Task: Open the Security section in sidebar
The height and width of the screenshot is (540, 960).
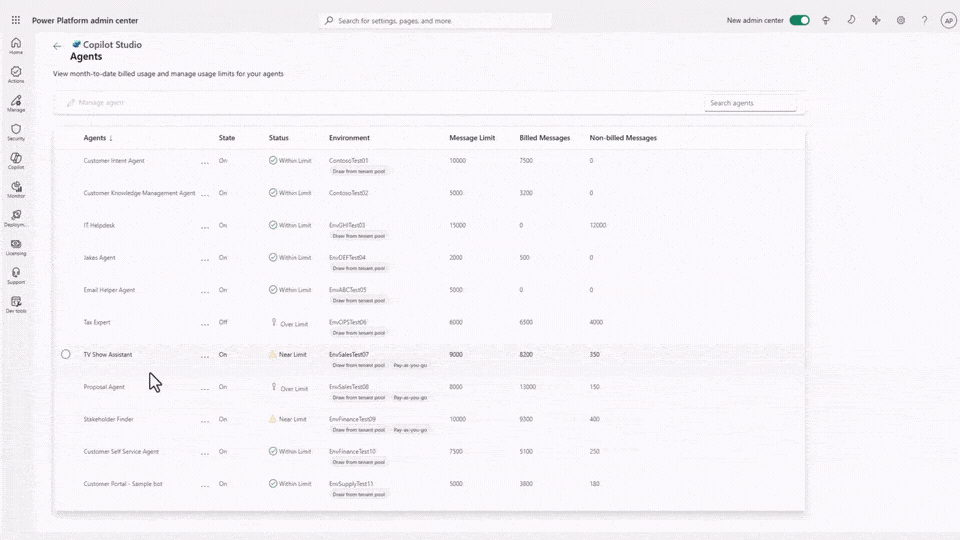Action: click(x=16, y=132)
